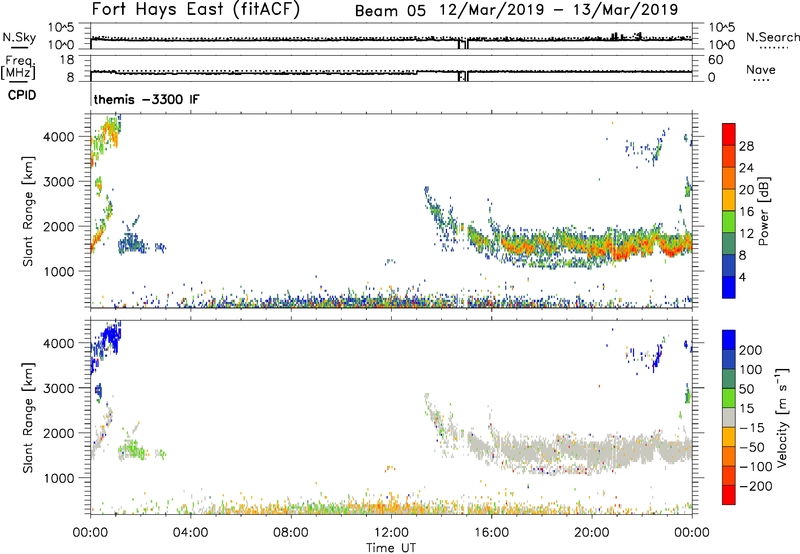Click the 'Fort Hays East (fitACF)' plot title
This screenshot has height=554, width=800.
tap(196, 9)
